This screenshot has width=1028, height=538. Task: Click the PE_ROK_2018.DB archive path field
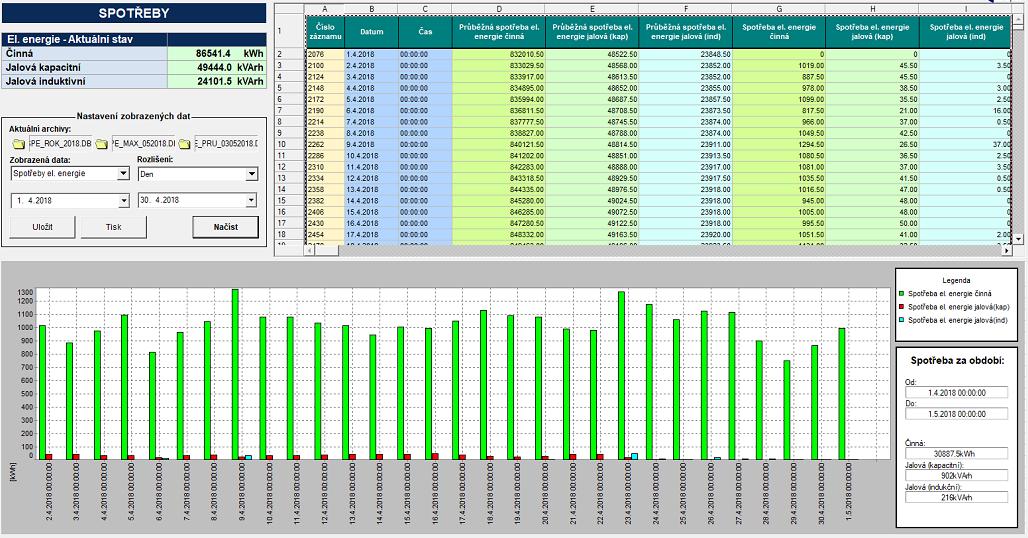pyautogui.click(x=60, y=144)
